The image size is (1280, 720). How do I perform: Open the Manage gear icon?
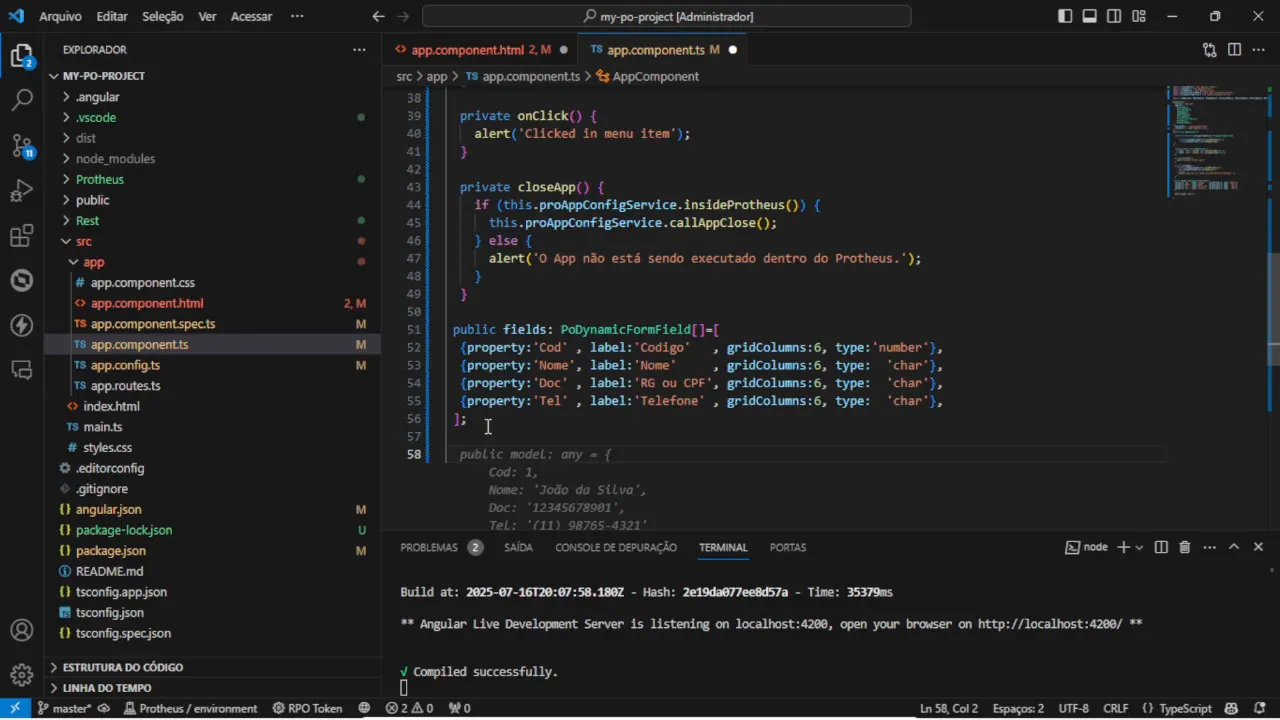click(x=22, y=674)
